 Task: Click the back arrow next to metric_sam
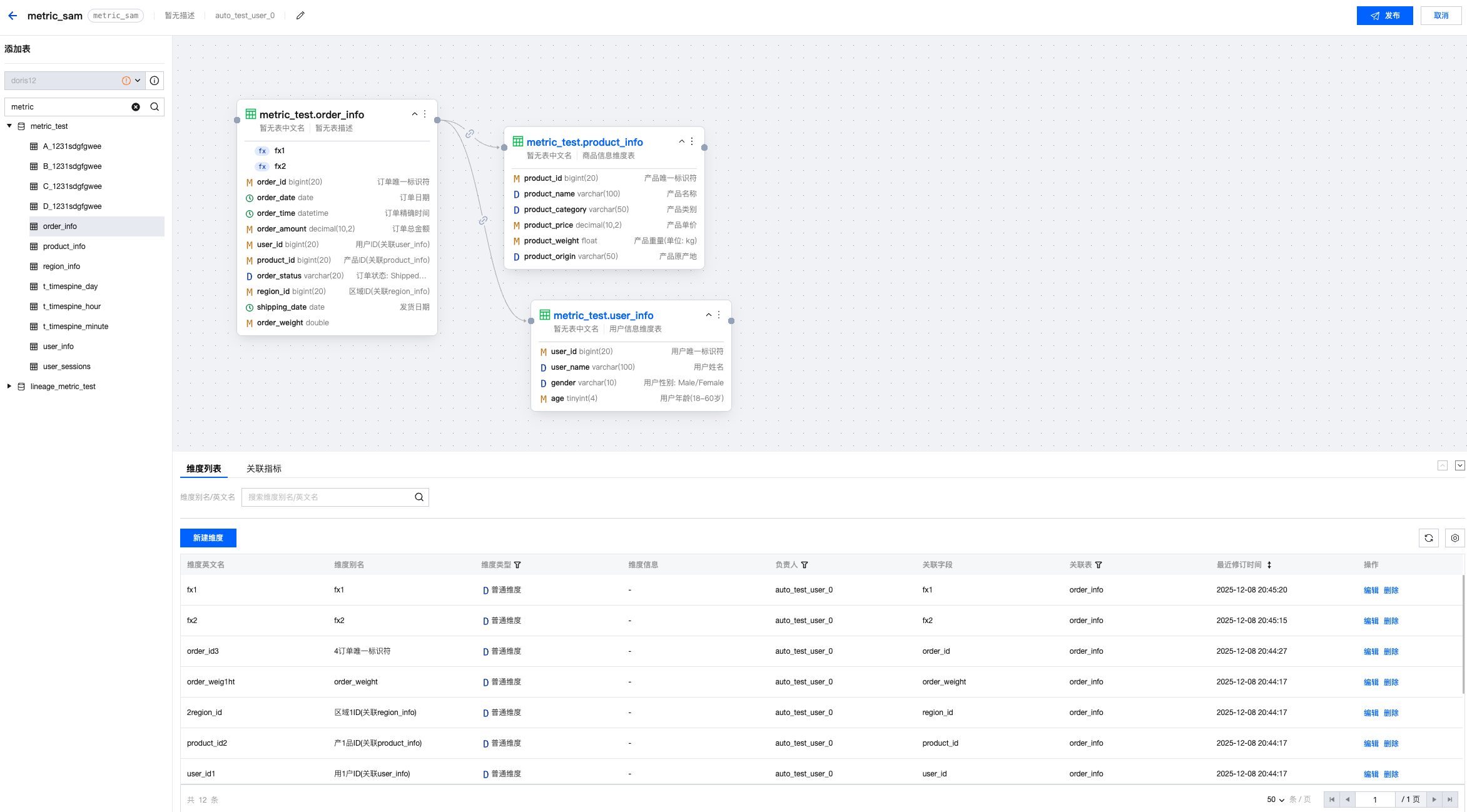[x=13, y=16]
